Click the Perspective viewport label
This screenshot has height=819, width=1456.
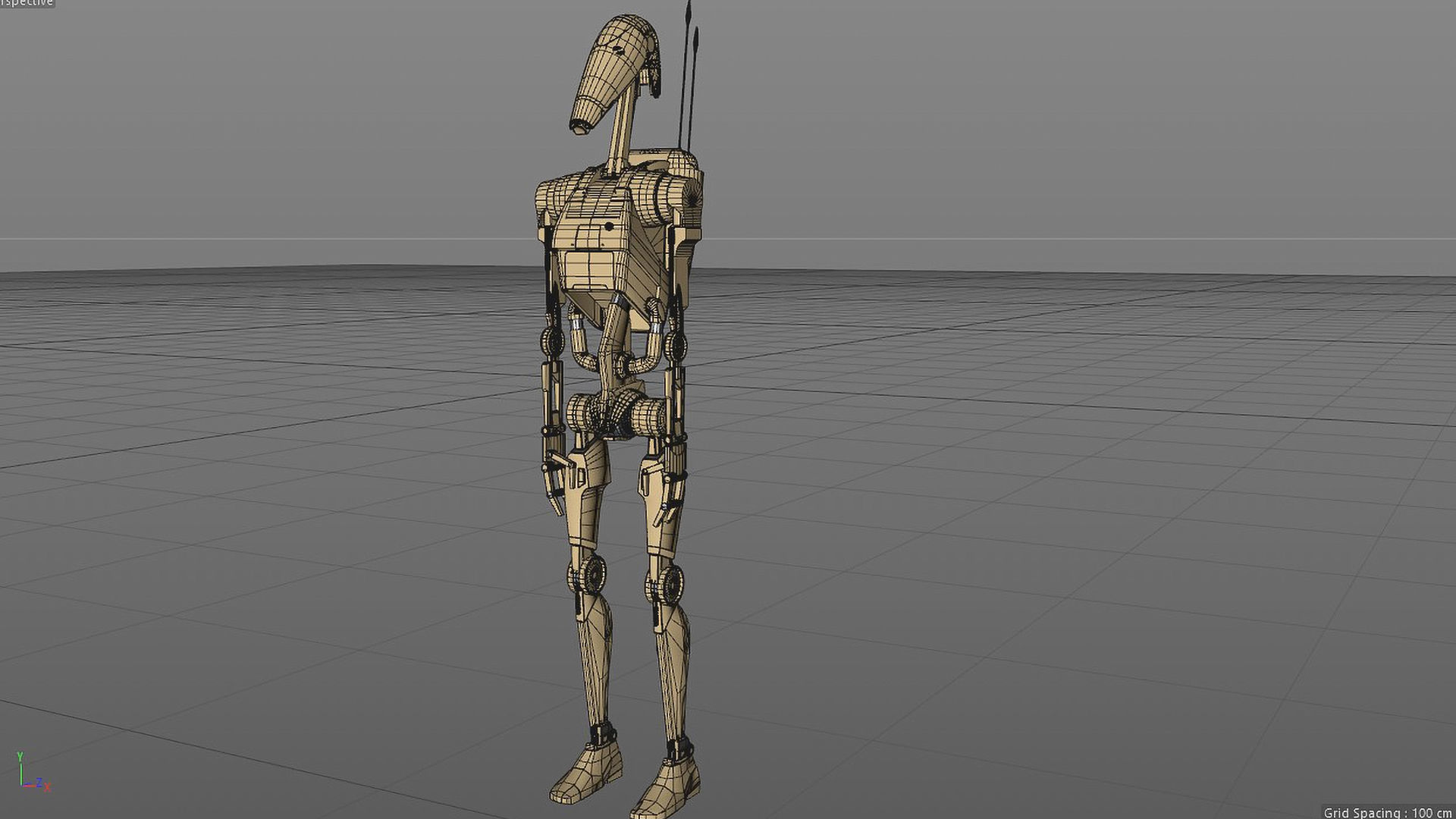click(x=27, y=4)
